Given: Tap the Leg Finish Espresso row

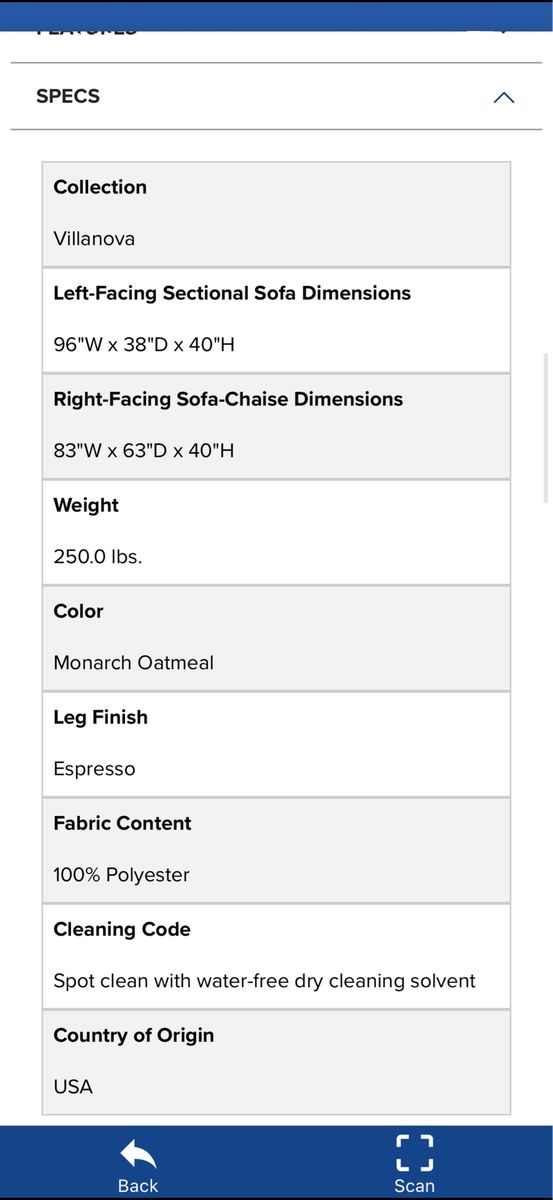Looking at the screenshot, I should coord(276,744).
